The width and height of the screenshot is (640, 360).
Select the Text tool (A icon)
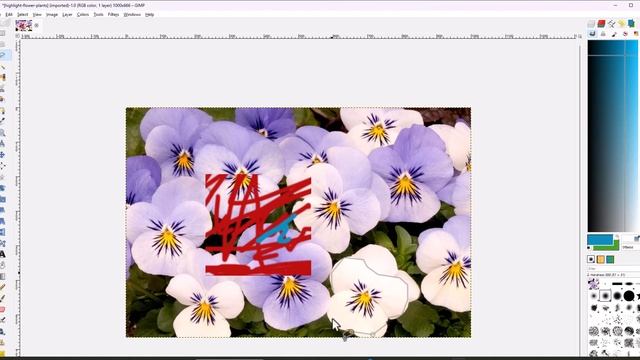point(3,254)
